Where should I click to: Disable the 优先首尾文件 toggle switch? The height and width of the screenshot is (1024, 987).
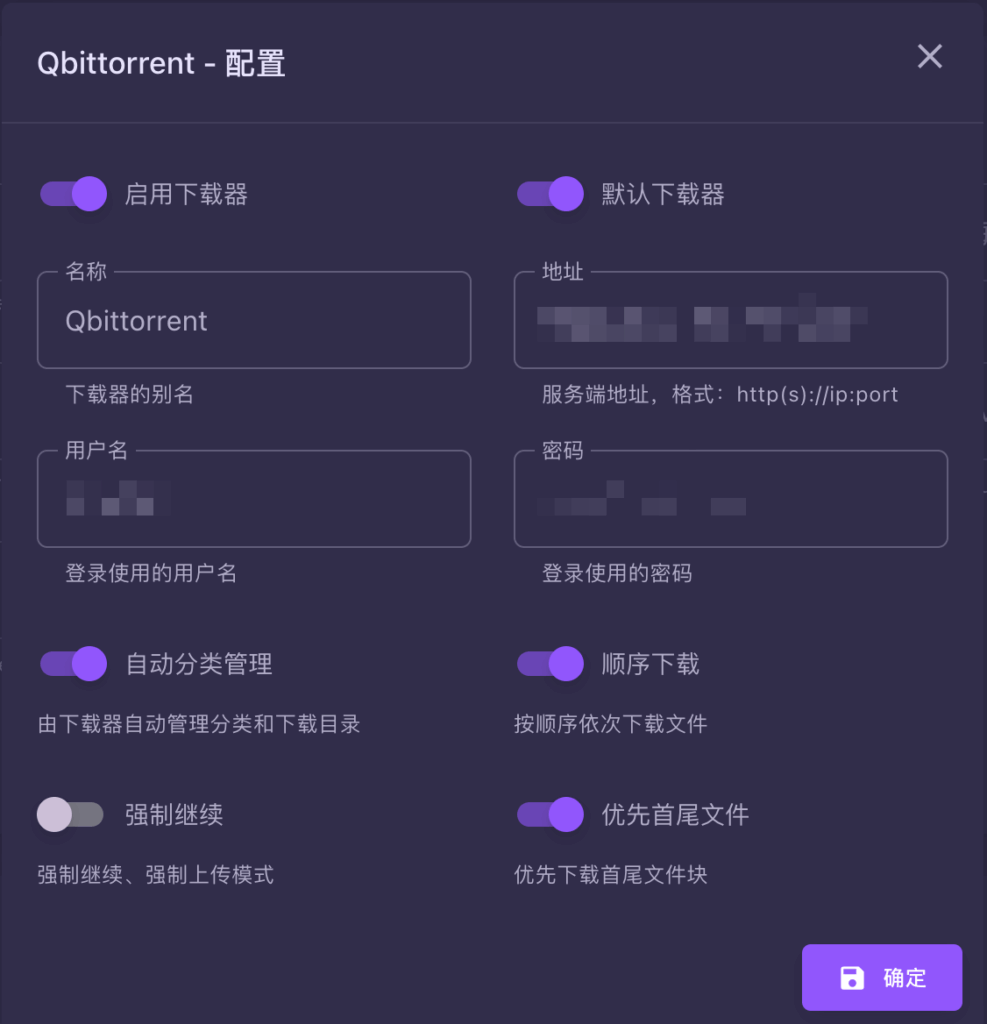pos(551,814)
